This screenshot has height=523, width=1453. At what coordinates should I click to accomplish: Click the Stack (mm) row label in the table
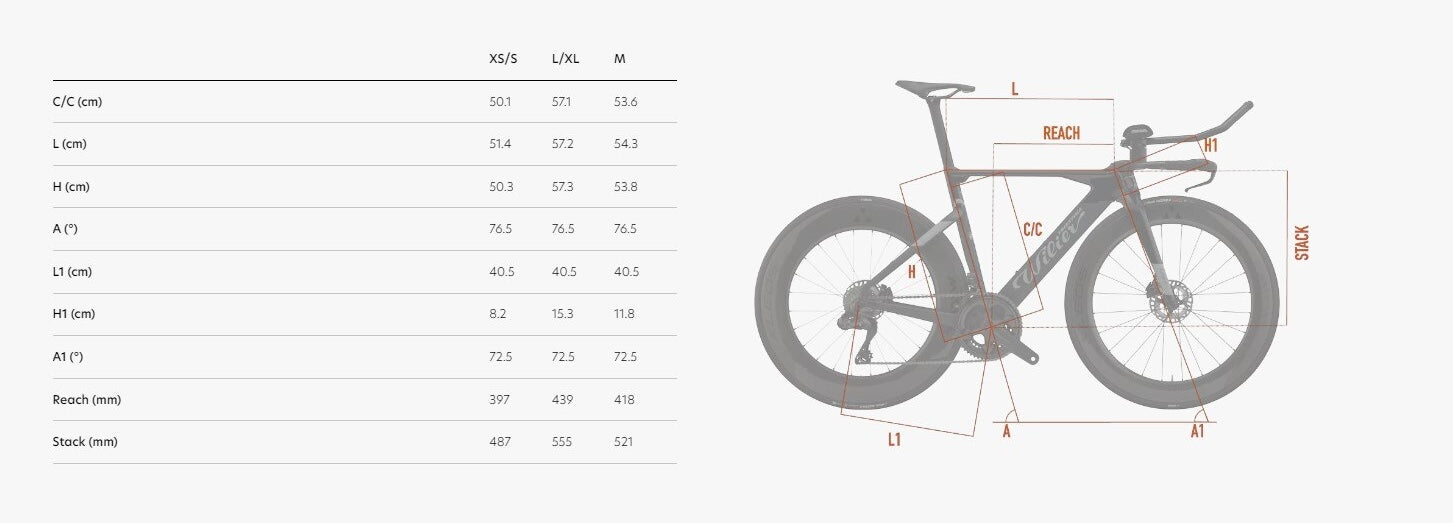click(x=85, y=442)
